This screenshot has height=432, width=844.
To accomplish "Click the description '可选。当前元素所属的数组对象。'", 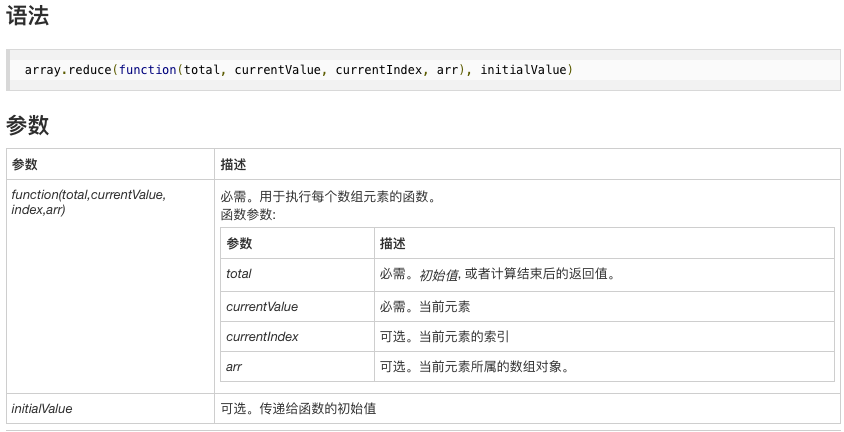I will point(475,367).
